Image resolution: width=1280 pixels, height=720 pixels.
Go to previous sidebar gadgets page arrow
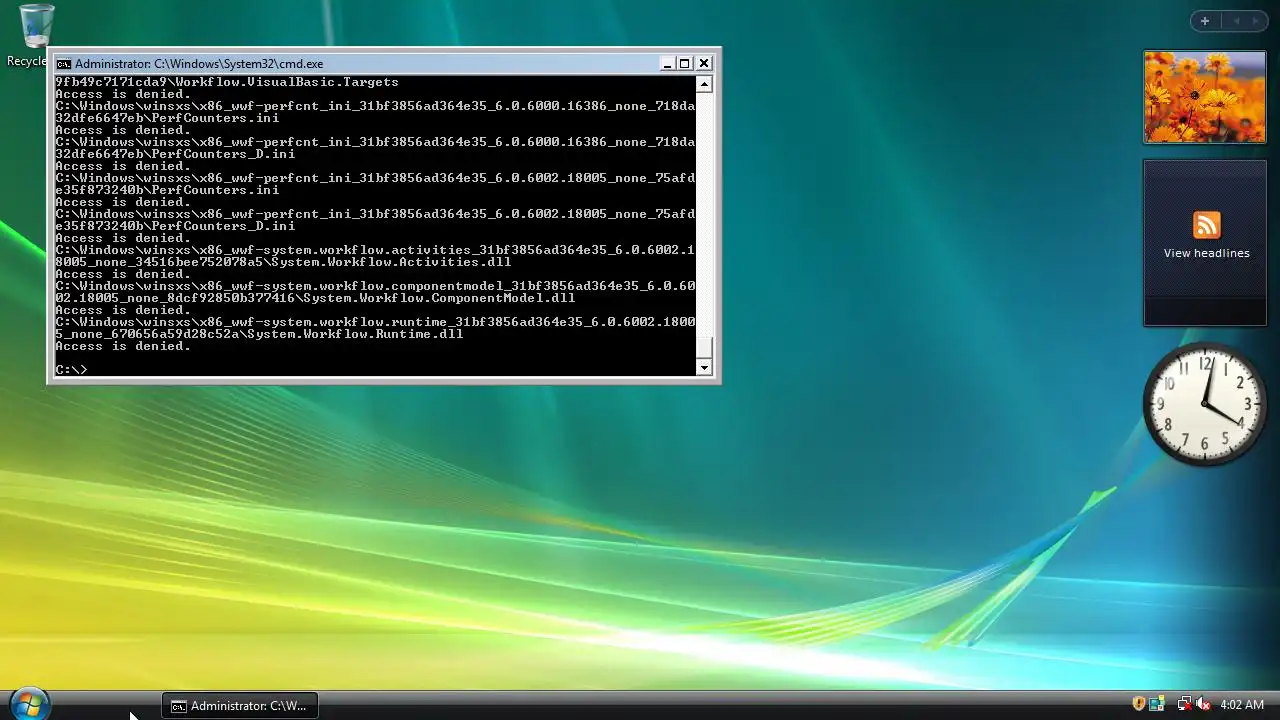coord(1236,21)
